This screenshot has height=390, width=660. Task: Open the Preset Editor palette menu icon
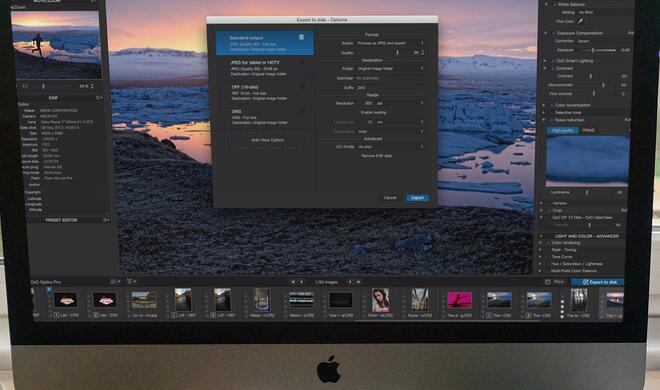pyautogui.click(x=106, y=220)
